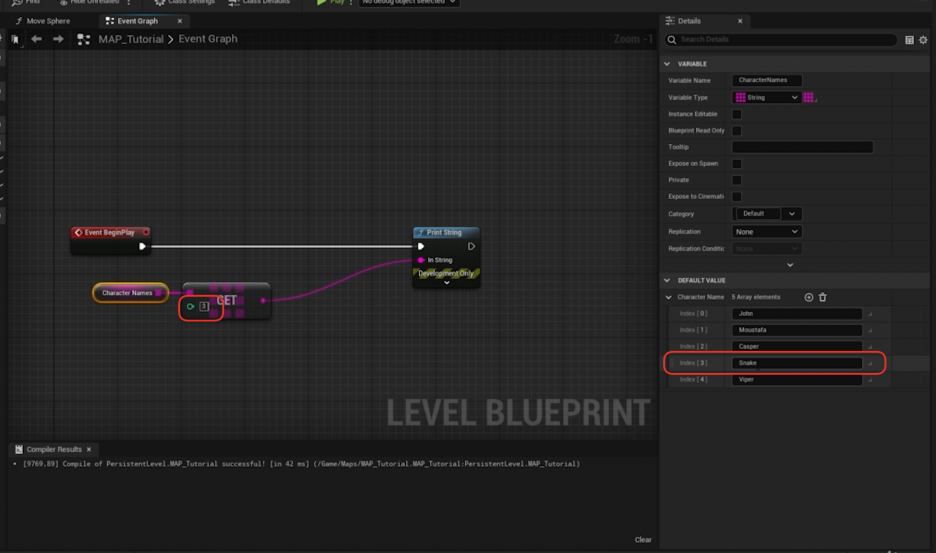The width and height of the screenshot is (936, 553).
Task: Click MAP_Tutorial breadcrumb link
Action: click(x=131, y=39)
